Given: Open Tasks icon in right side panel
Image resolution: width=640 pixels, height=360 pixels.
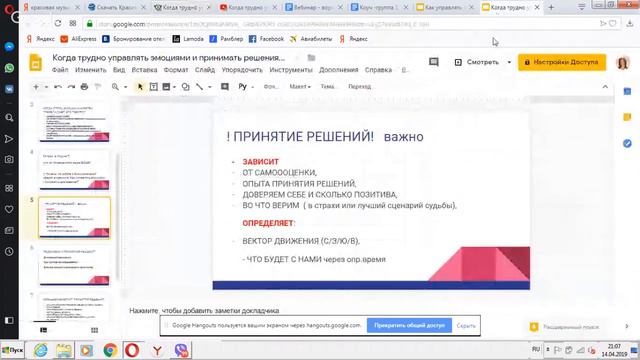Looking at the screenshot, I should coord(627,143).
